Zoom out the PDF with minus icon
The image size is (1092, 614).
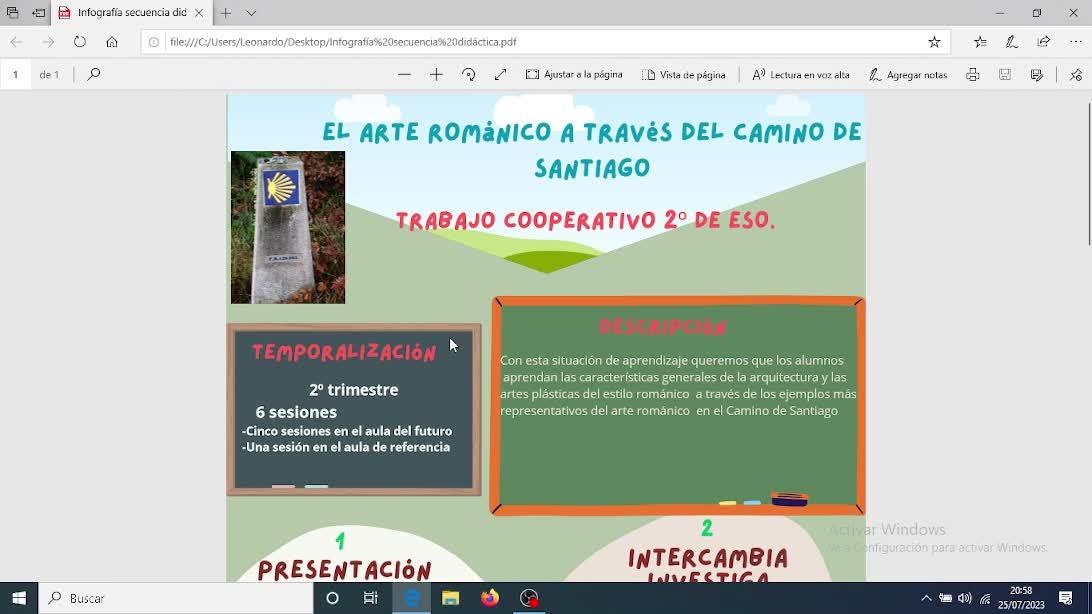coord(404,75)
